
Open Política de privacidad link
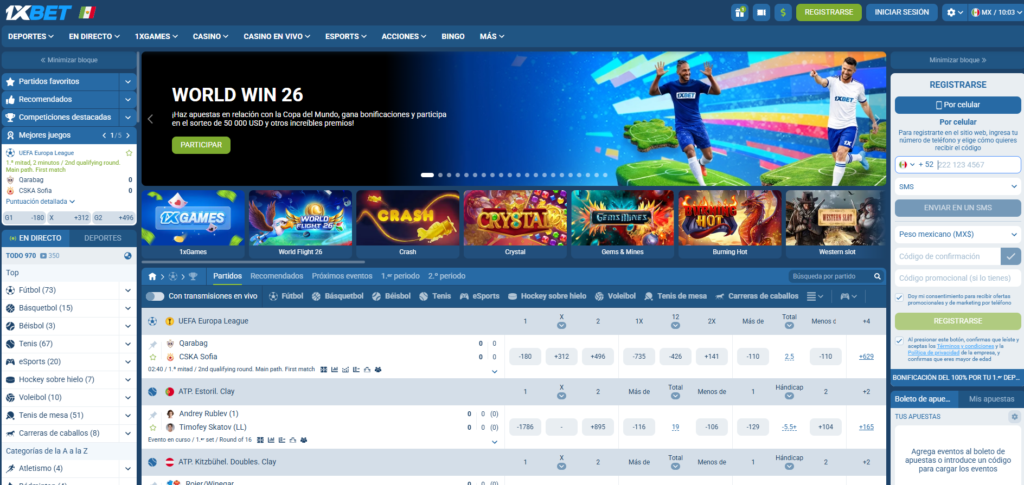coord(933,352)
